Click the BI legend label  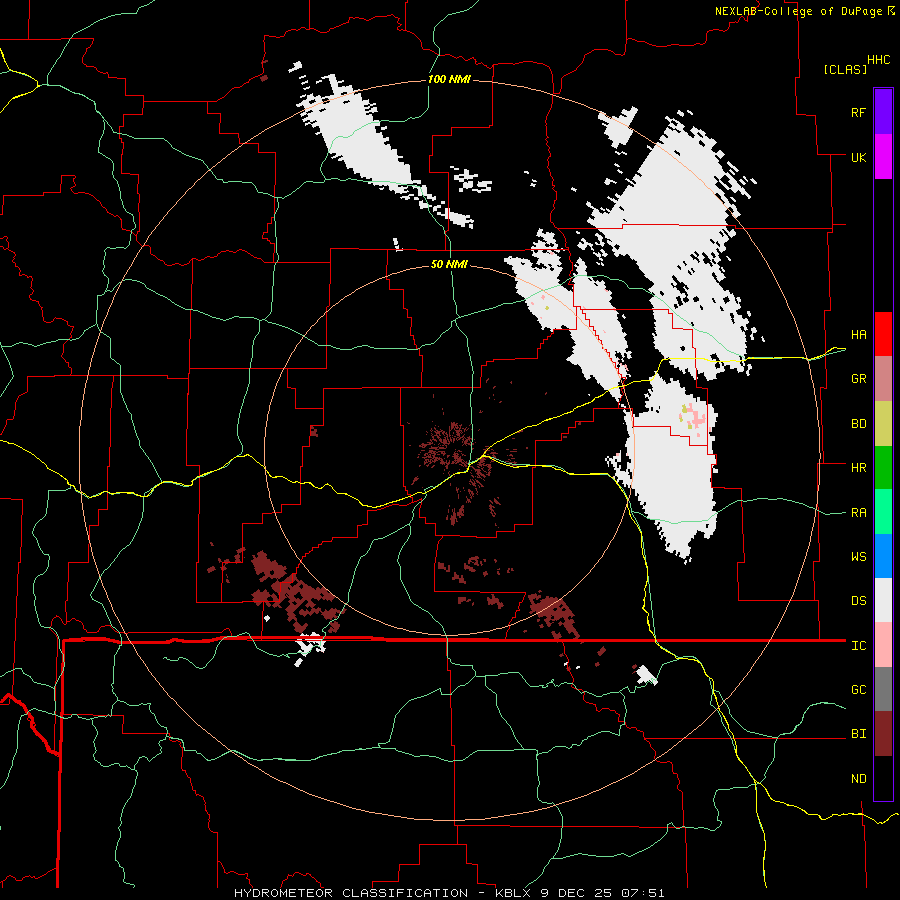click(858, 734)
